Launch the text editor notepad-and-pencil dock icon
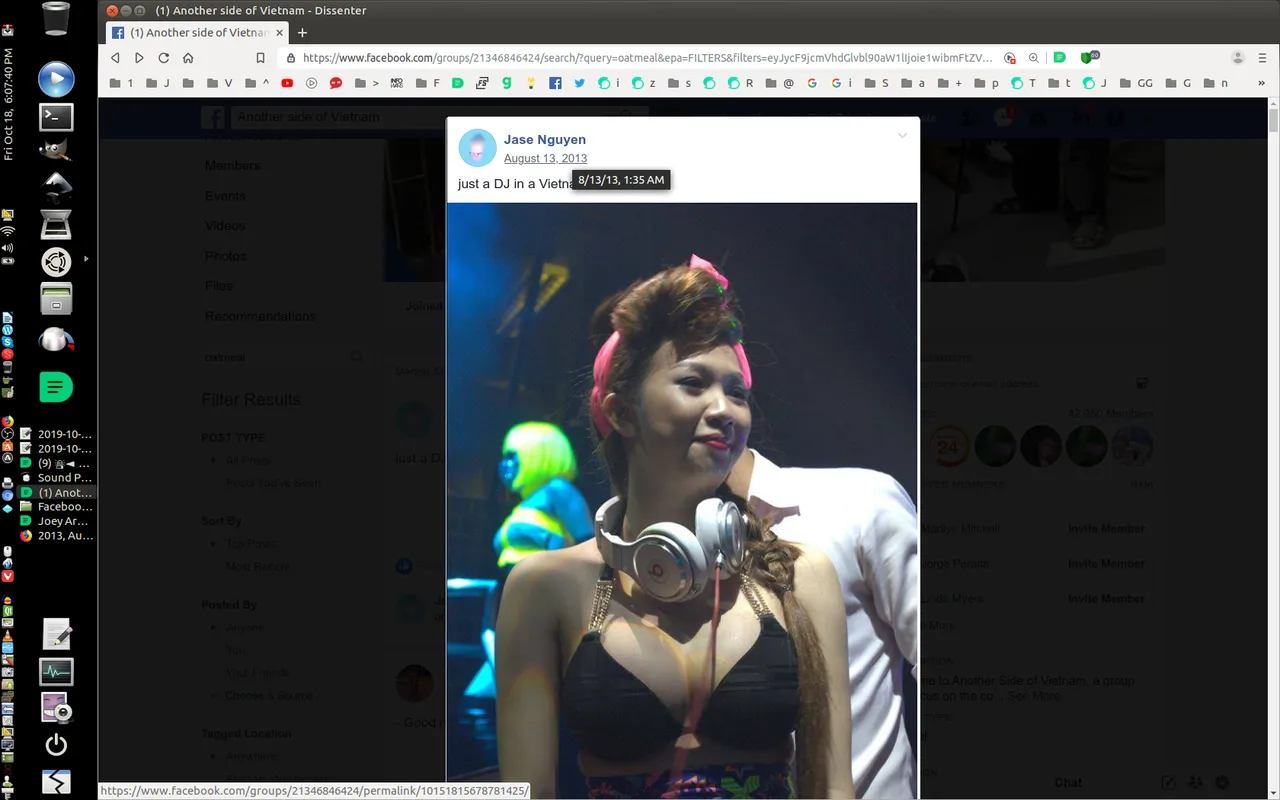This screenshot has height=800, width=1280. point(56,634)
